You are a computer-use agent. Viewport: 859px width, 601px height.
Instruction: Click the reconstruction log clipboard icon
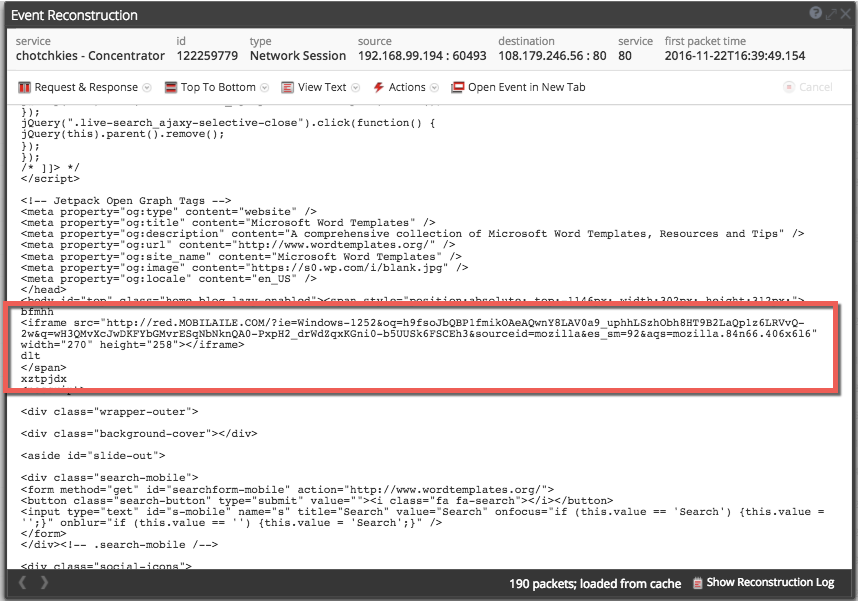(697, 583)
